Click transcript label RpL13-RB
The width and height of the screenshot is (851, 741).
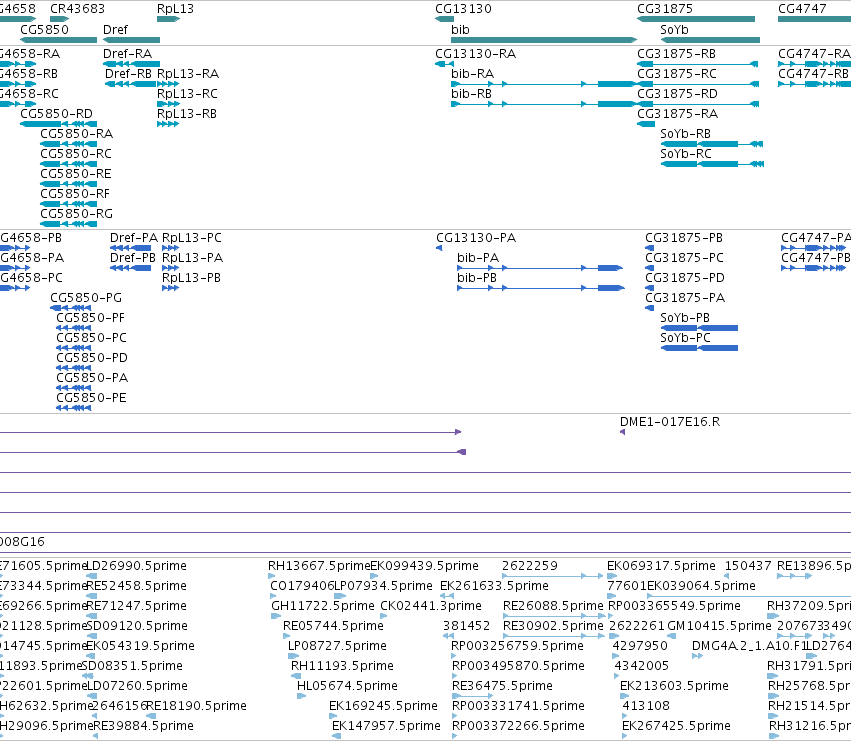coord(187,113)
